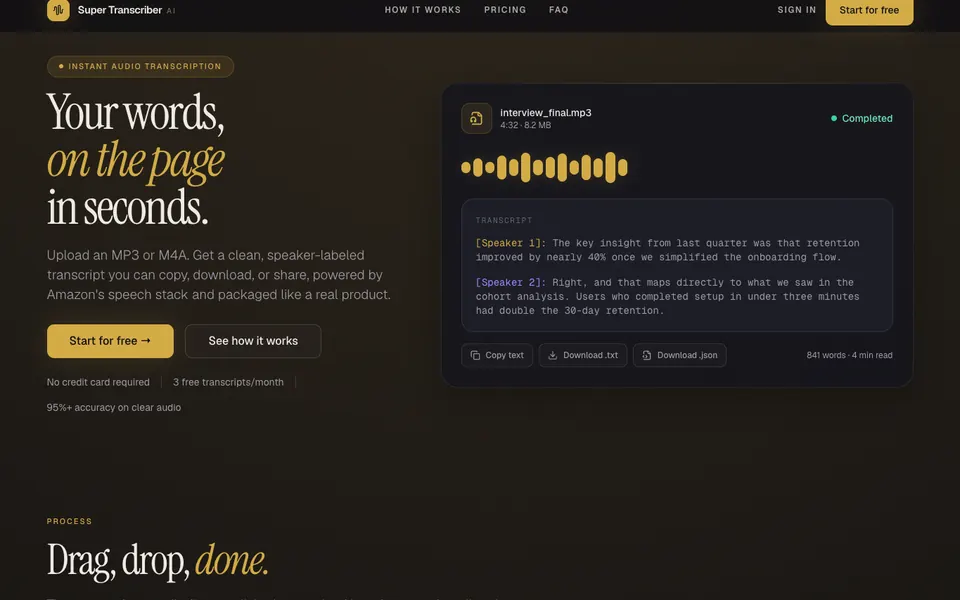Click the Sign In link
Screen dimensions: 960x600
coord(797,10)
